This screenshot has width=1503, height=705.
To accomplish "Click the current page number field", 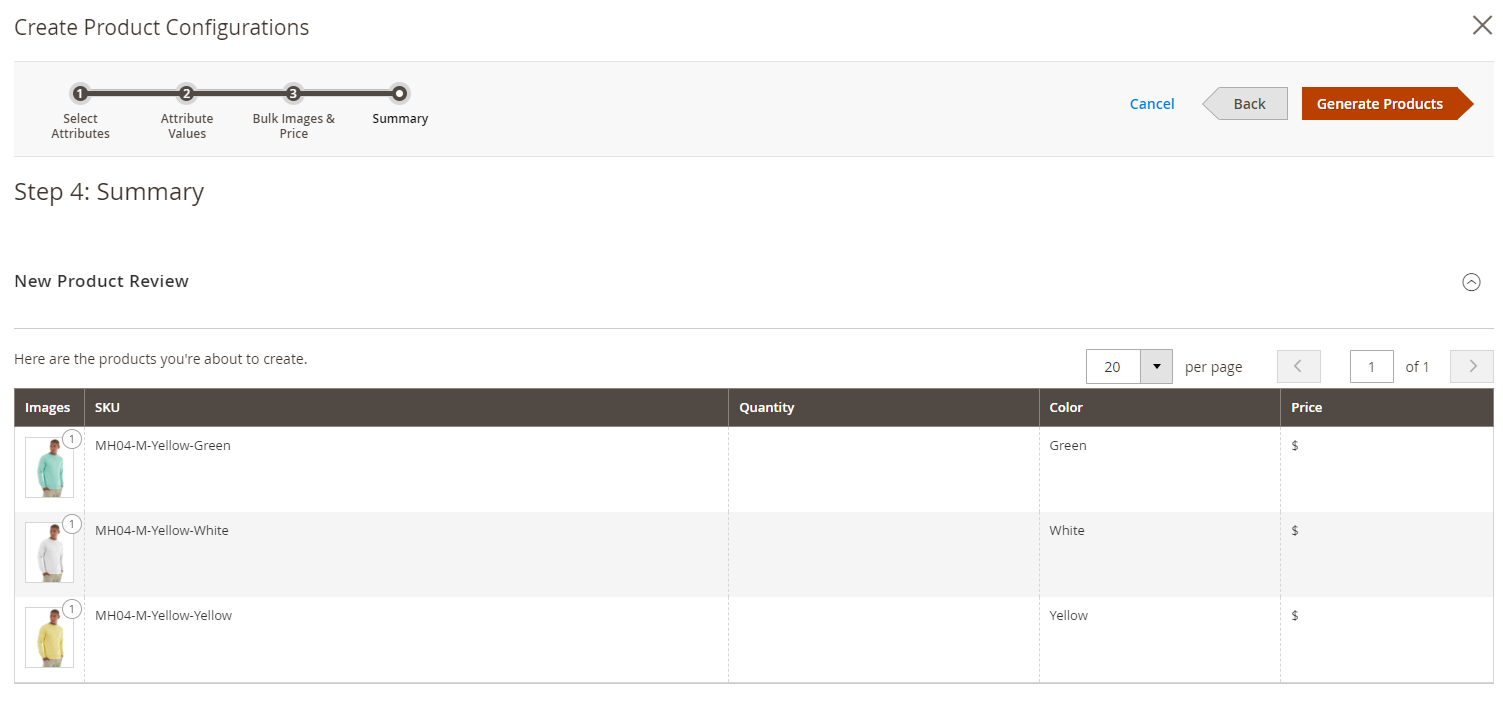I will click(1372, 366).
